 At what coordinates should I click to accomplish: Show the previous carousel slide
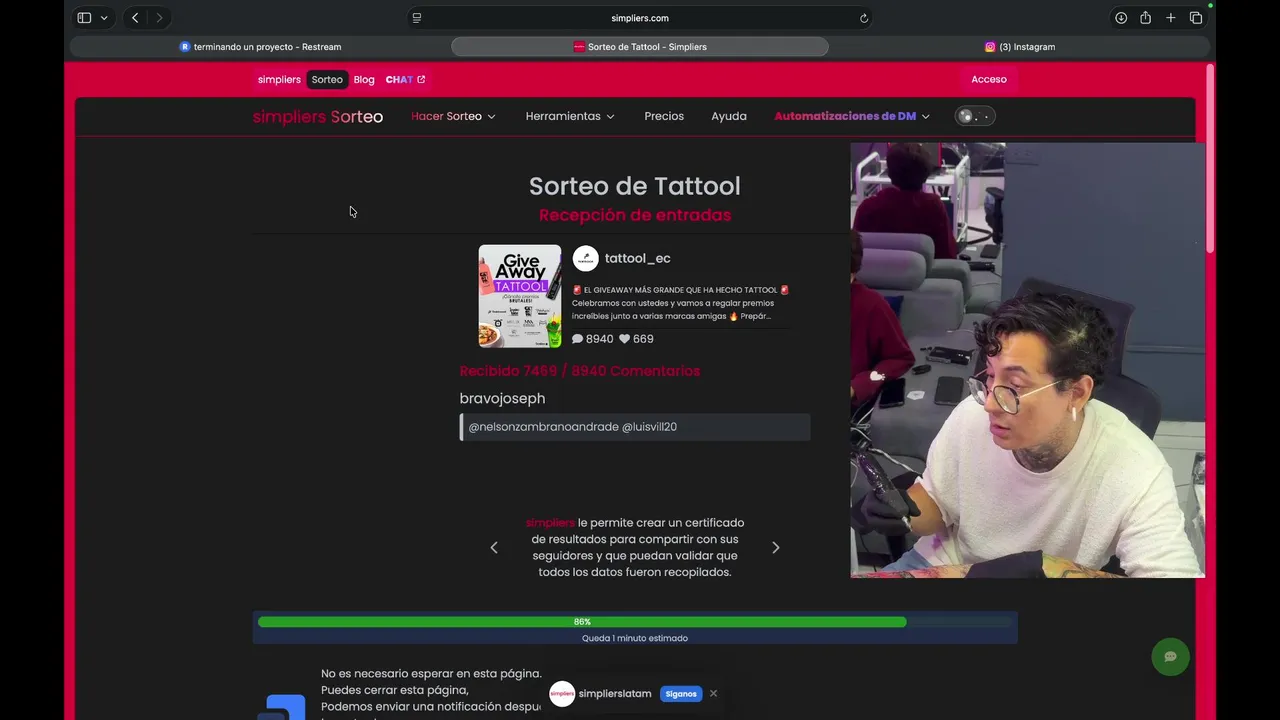[494, 548]
